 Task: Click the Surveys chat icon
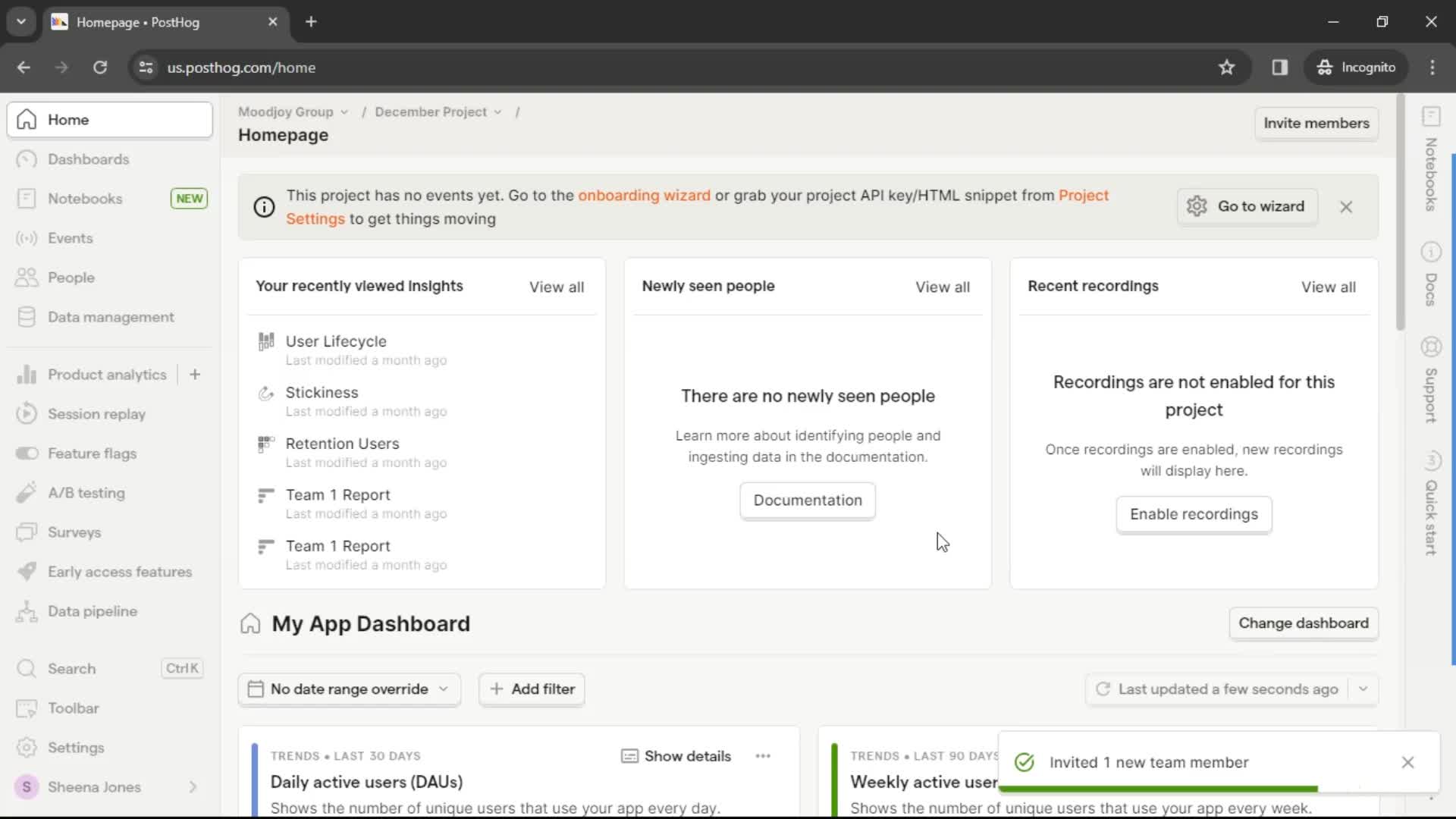(27, 532)
